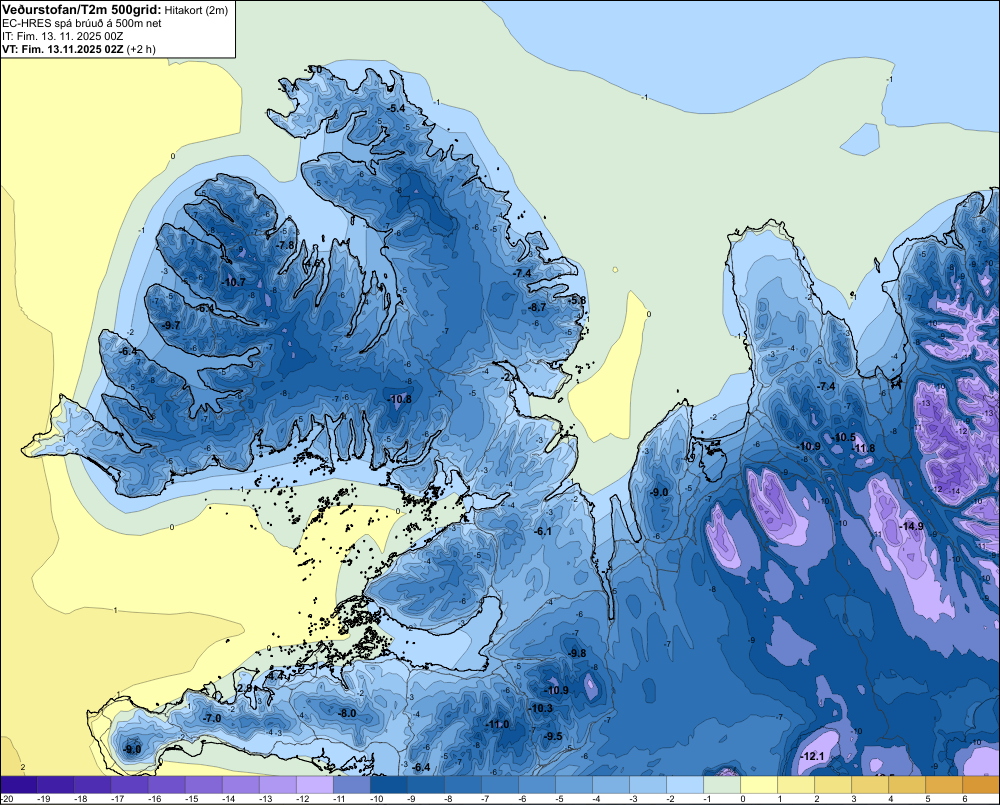The height and width of the screenshot is (805, 1000).
Task: Click the '-9.5' temperature label on the map
Action: [554, 736]
